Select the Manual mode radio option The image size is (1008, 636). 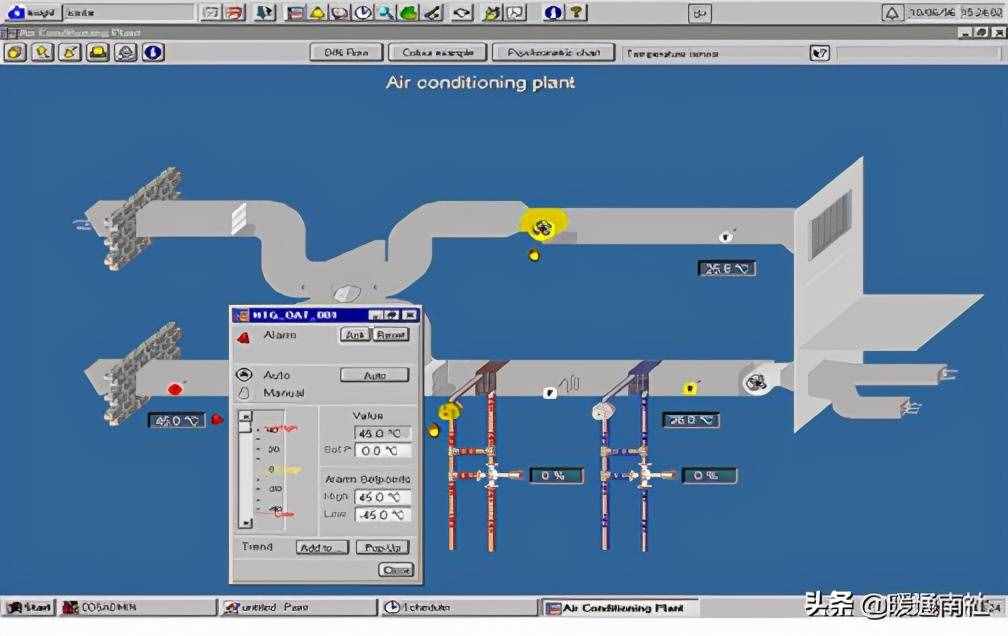244,392
